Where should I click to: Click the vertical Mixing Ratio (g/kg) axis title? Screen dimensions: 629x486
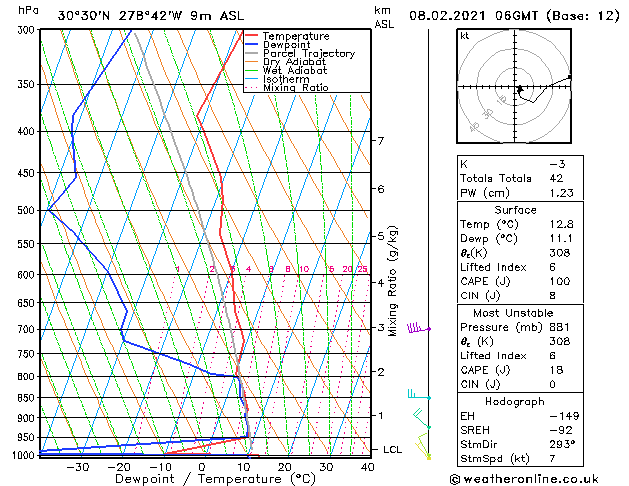coord(392,281)
